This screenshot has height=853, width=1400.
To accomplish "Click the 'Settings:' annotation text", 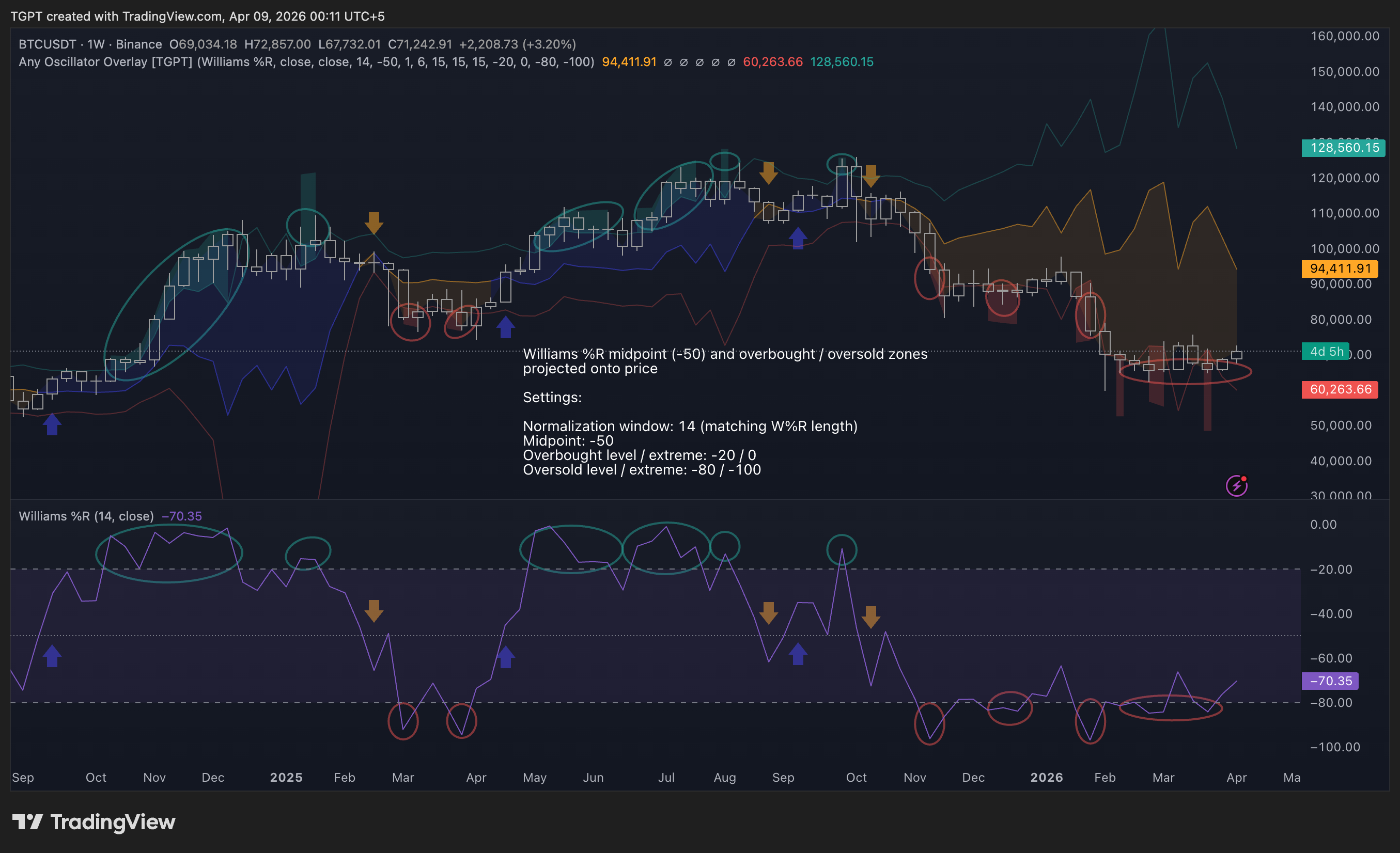I will click(x=552, y=397).
